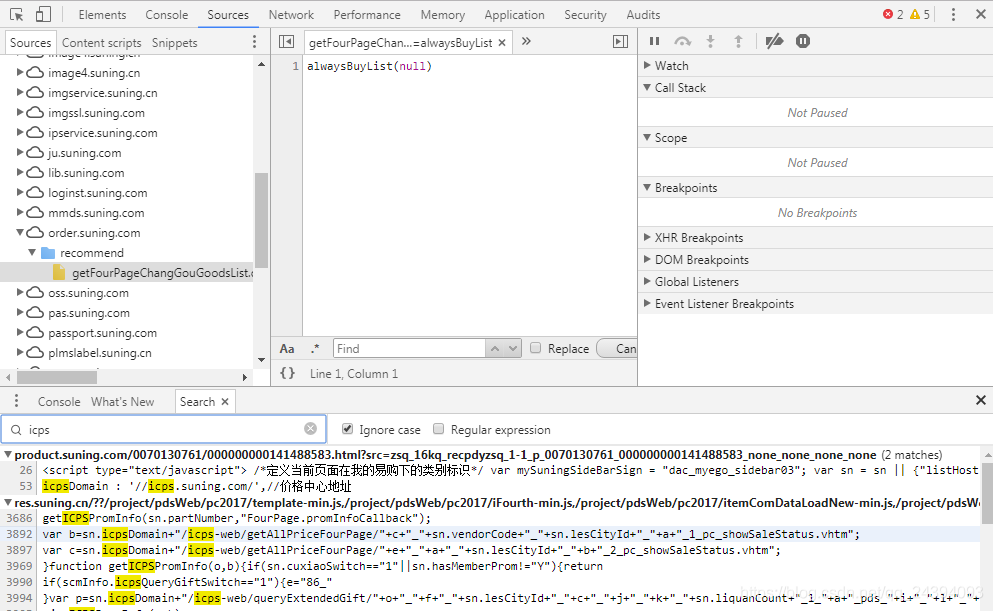This screenshot has width=993, height=611.
Task: Enable the Replace checkbox
Action: 535,348
